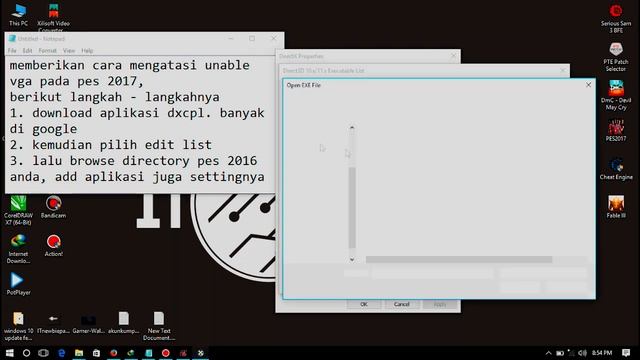The height and width of the screenshot is (360, 640).
Task: Launch the PES2017 desktop shortcut
Action: (616, 130)
